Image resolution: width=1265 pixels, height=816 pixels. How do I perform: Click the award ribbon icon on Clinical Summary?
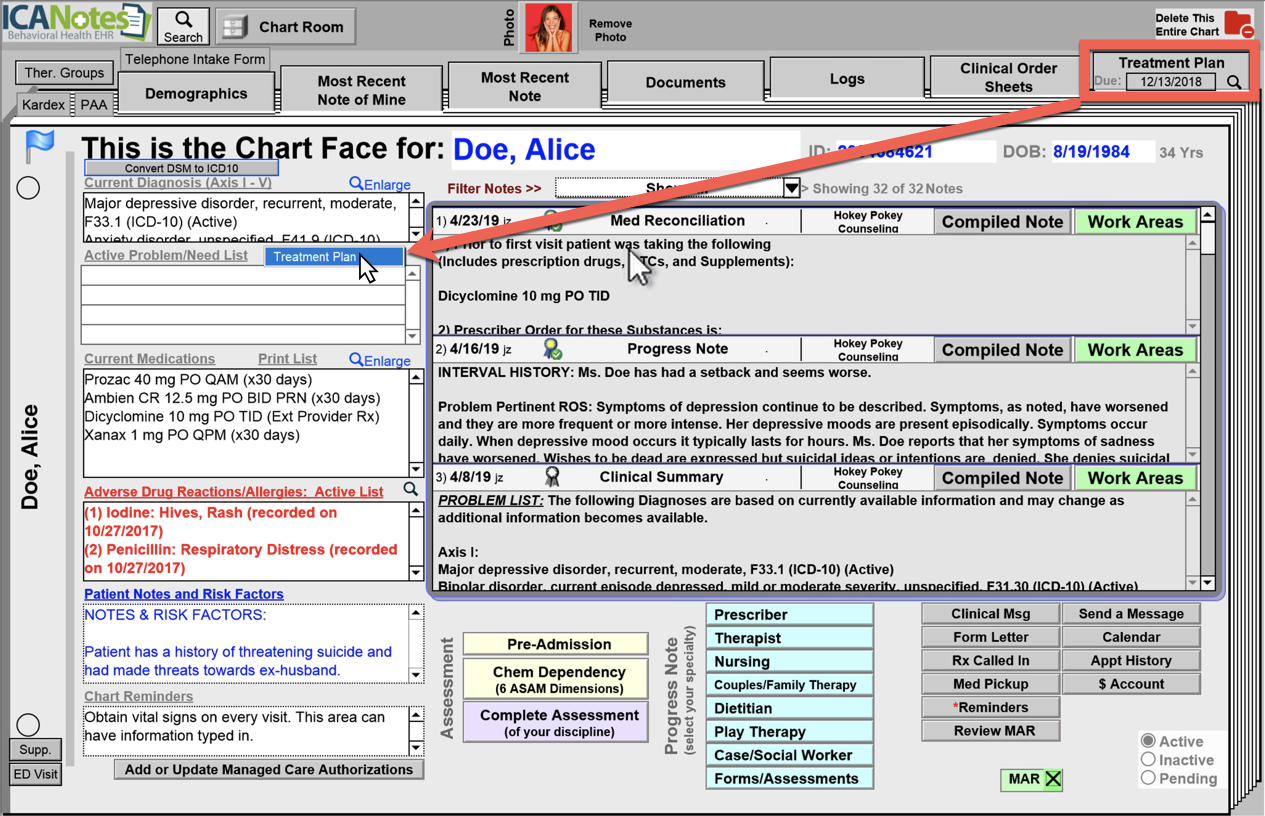tap(551, 477)
